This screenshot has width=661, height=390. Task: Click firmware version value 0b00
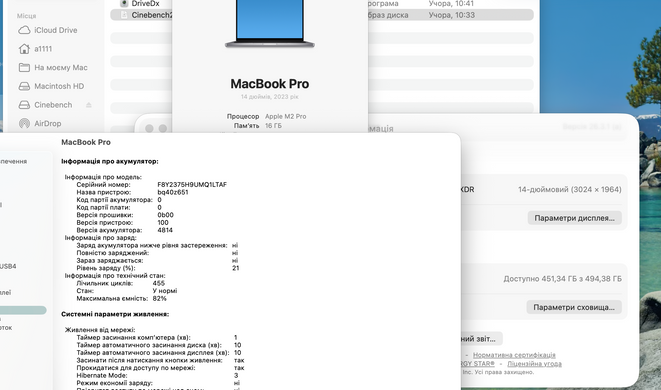click(x=165, y=215)
